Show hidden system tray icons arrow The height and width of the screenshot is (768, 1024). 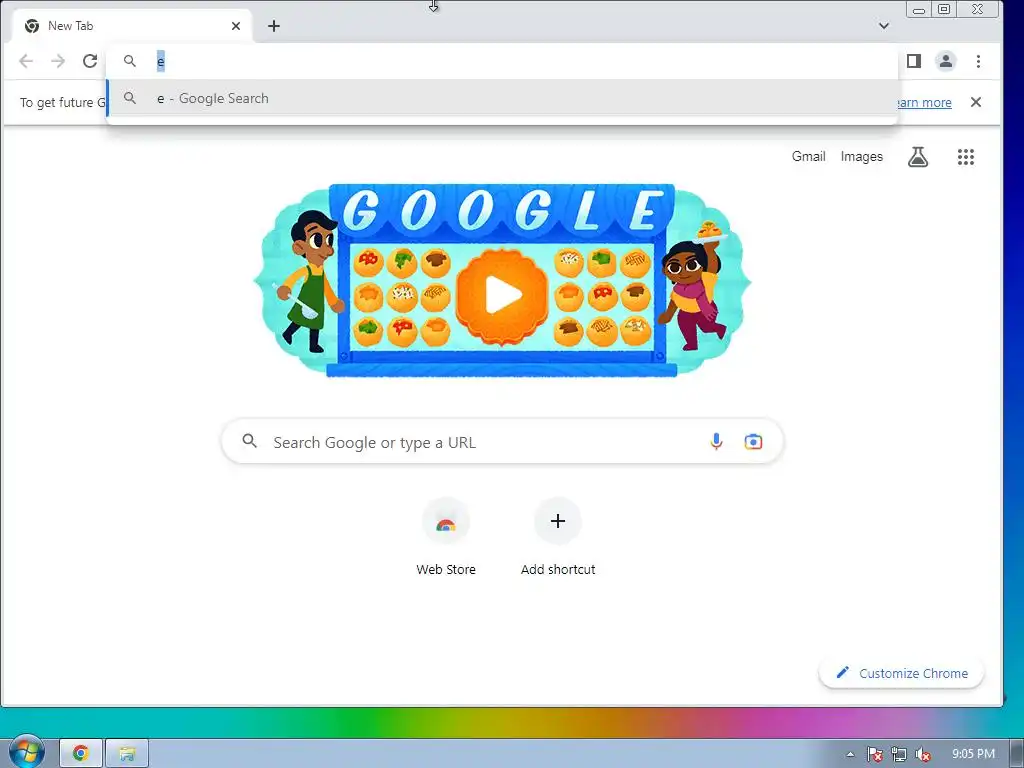pyautogui.click(x=850, y=754)
